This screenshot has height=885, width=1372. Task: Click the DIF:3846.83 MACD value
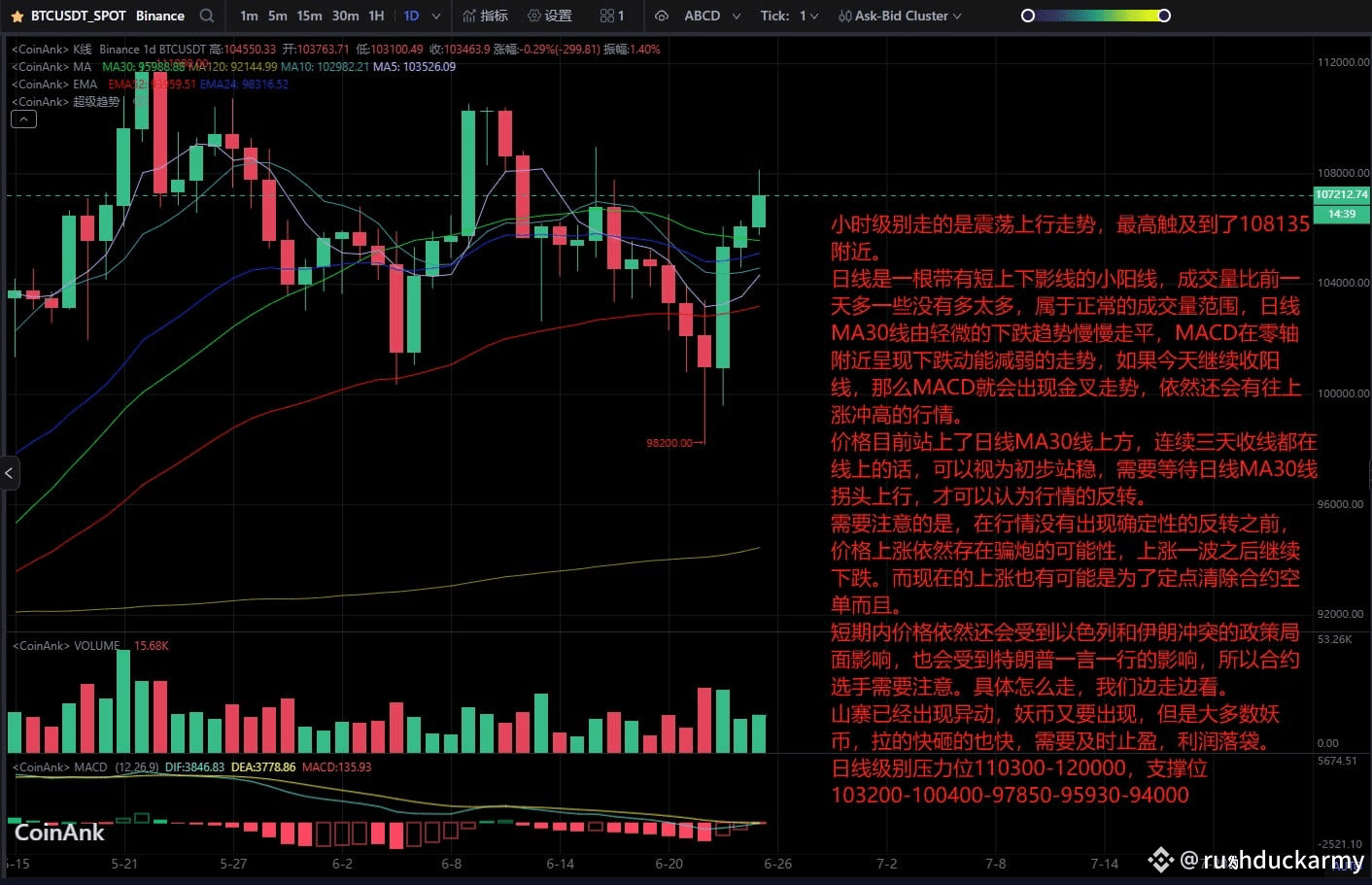click(x=194, y=766)
